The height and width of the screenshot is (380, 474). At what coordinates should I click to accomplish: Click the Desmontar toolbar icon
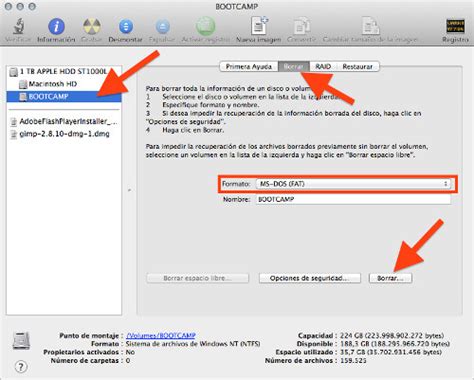click(x=126, y=26)
